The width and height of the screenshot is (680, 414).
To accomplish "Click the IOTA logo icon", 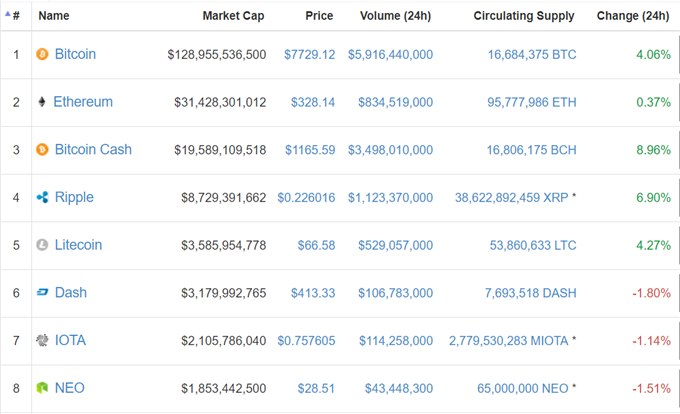I will (42, 340).
